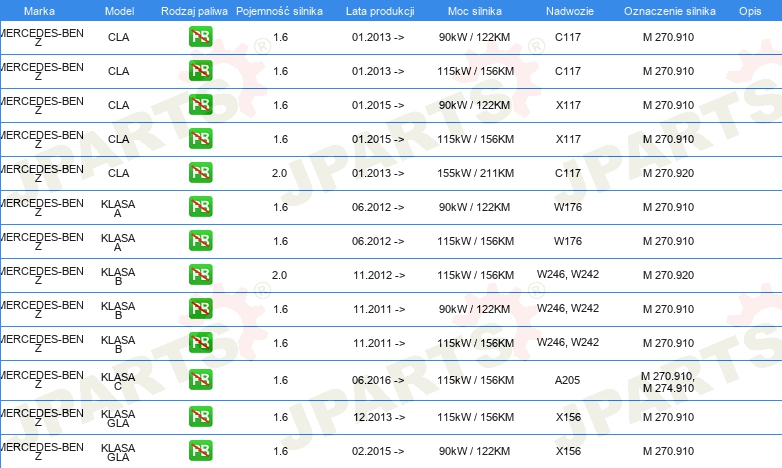Click the KLASA C model cell

coord(118,382)
